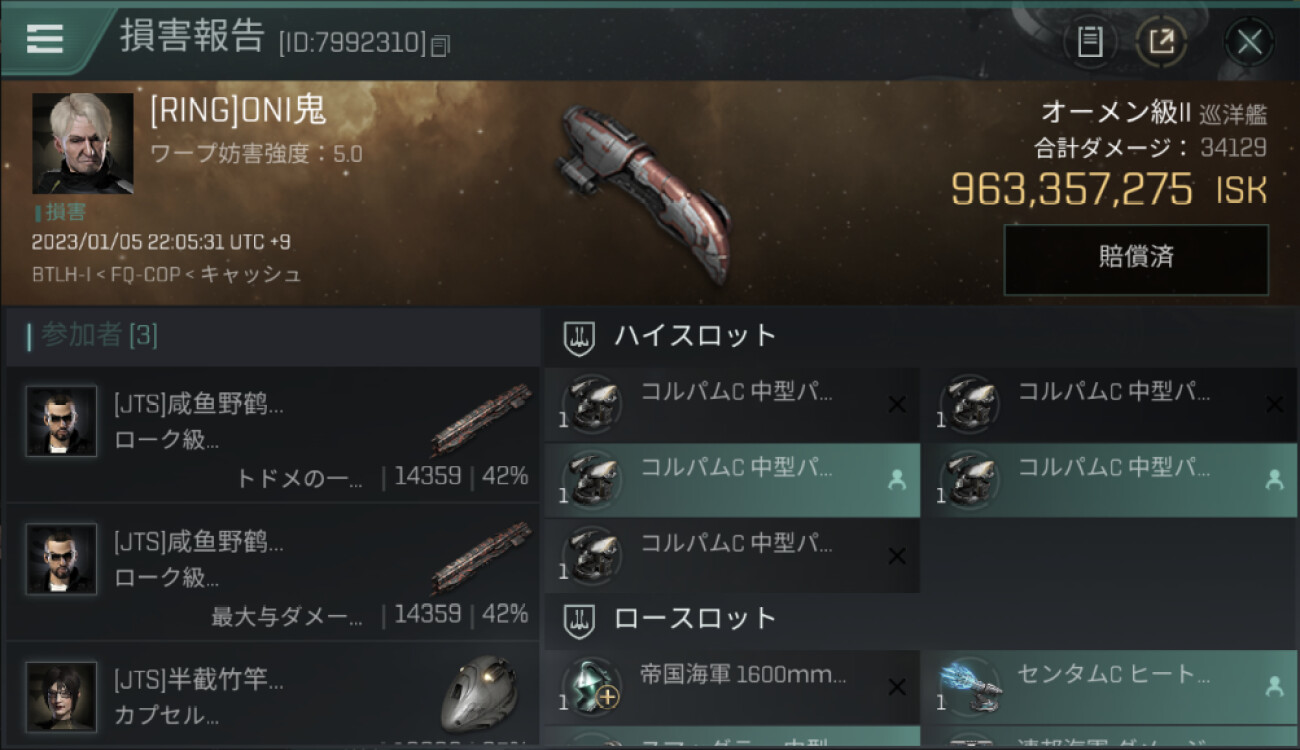Viewport: 1300px width, 750px height.
Task: Open the clipboard document icon
Action: pos(1090,42)
